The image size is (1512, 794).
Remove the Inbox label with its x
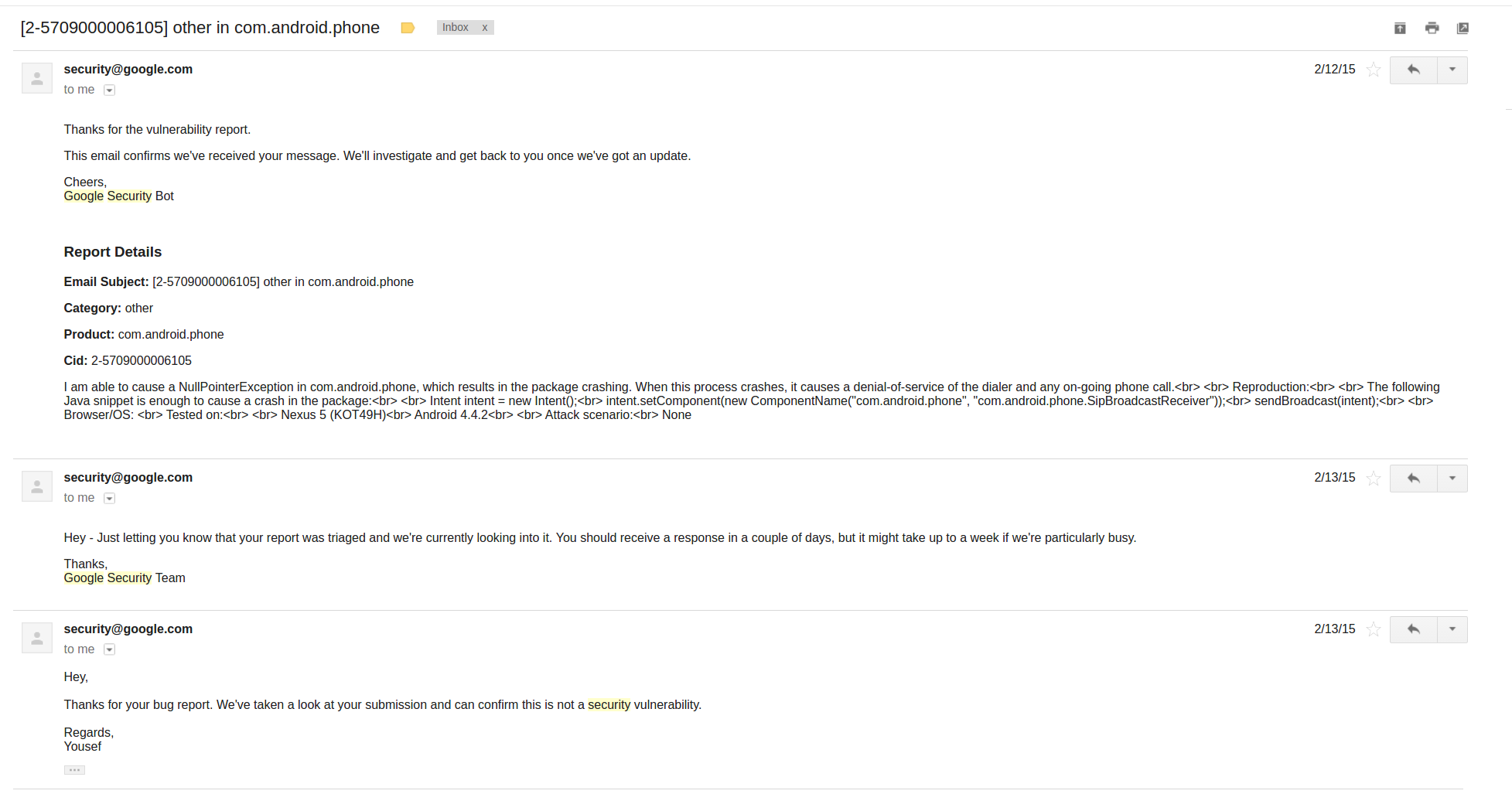point(485,28)
